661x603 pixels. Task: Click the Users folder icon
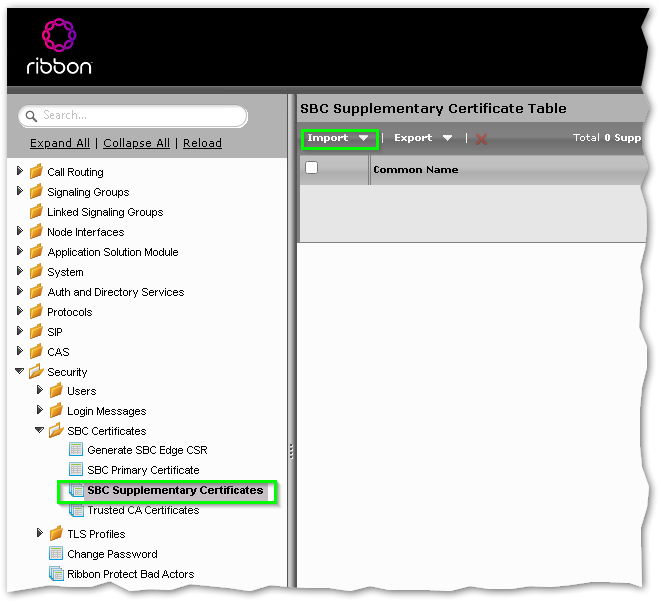pyautogui.click(x=56, y=390)
